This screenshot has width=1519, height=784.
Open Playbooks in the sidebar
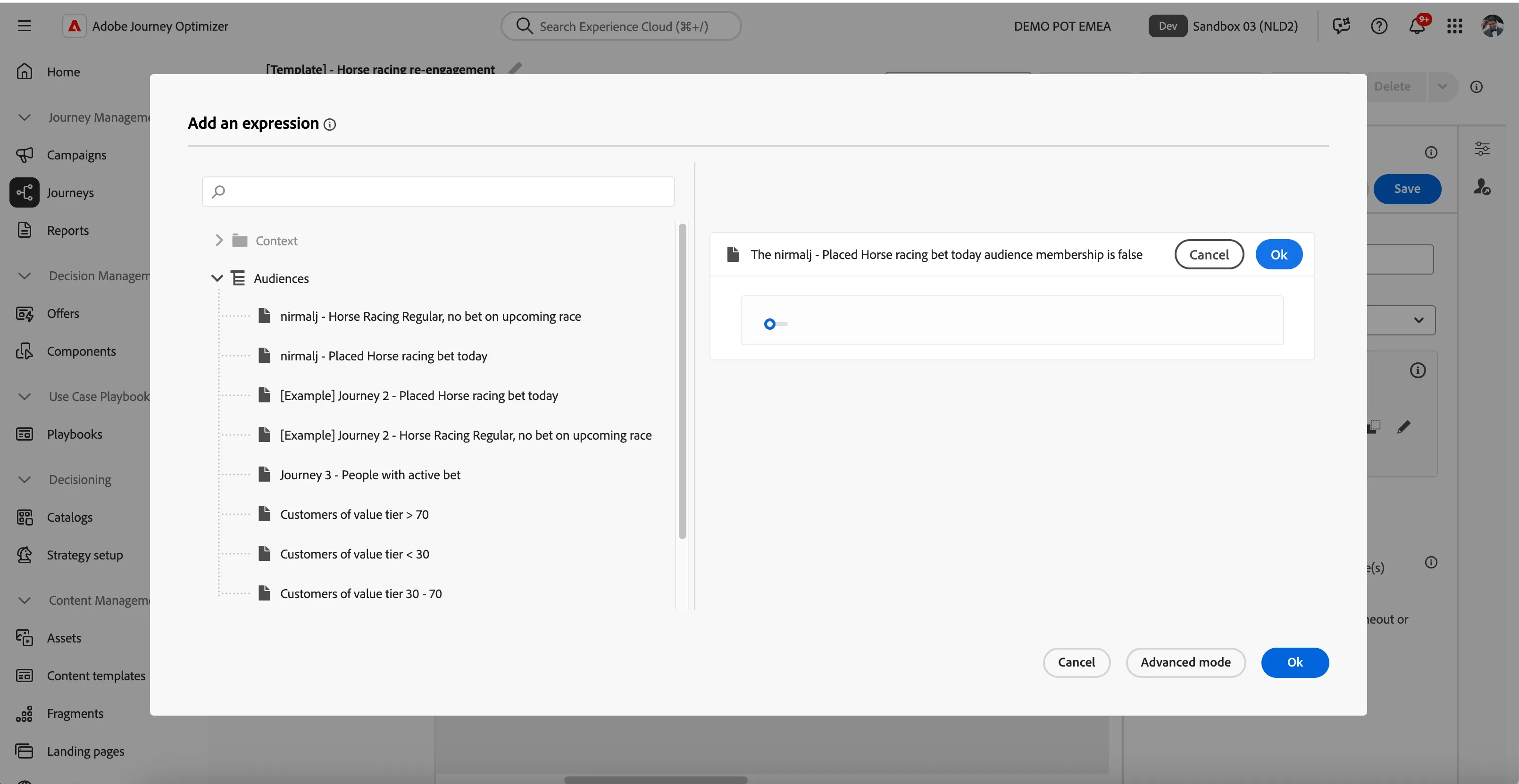pyautogui.click(x=75, y=434)
